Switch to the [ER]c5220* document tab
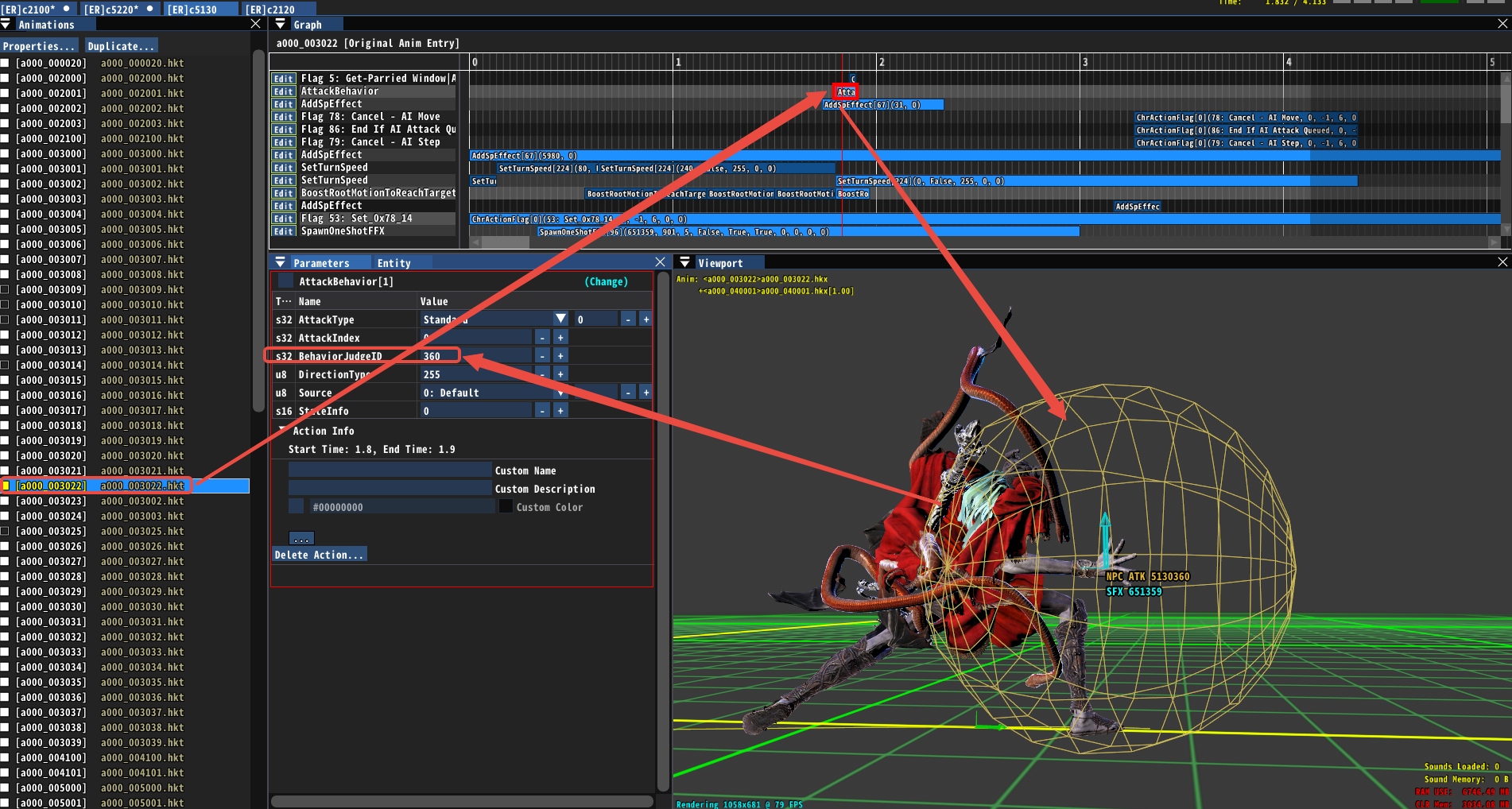Screen dimensions: 1512x809 point(119,9)
